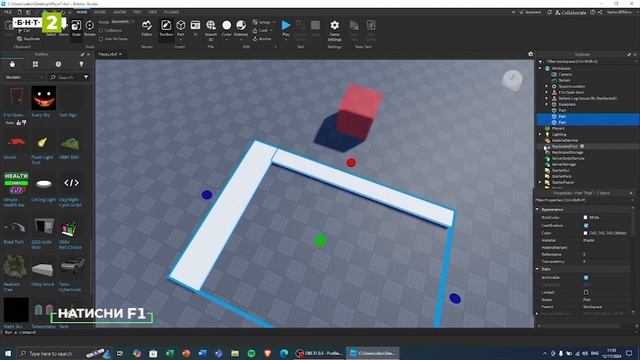Open Toolbox Creations lightbulb tab
This screenshot has width=640, height=360.
[x=81, y=64]
